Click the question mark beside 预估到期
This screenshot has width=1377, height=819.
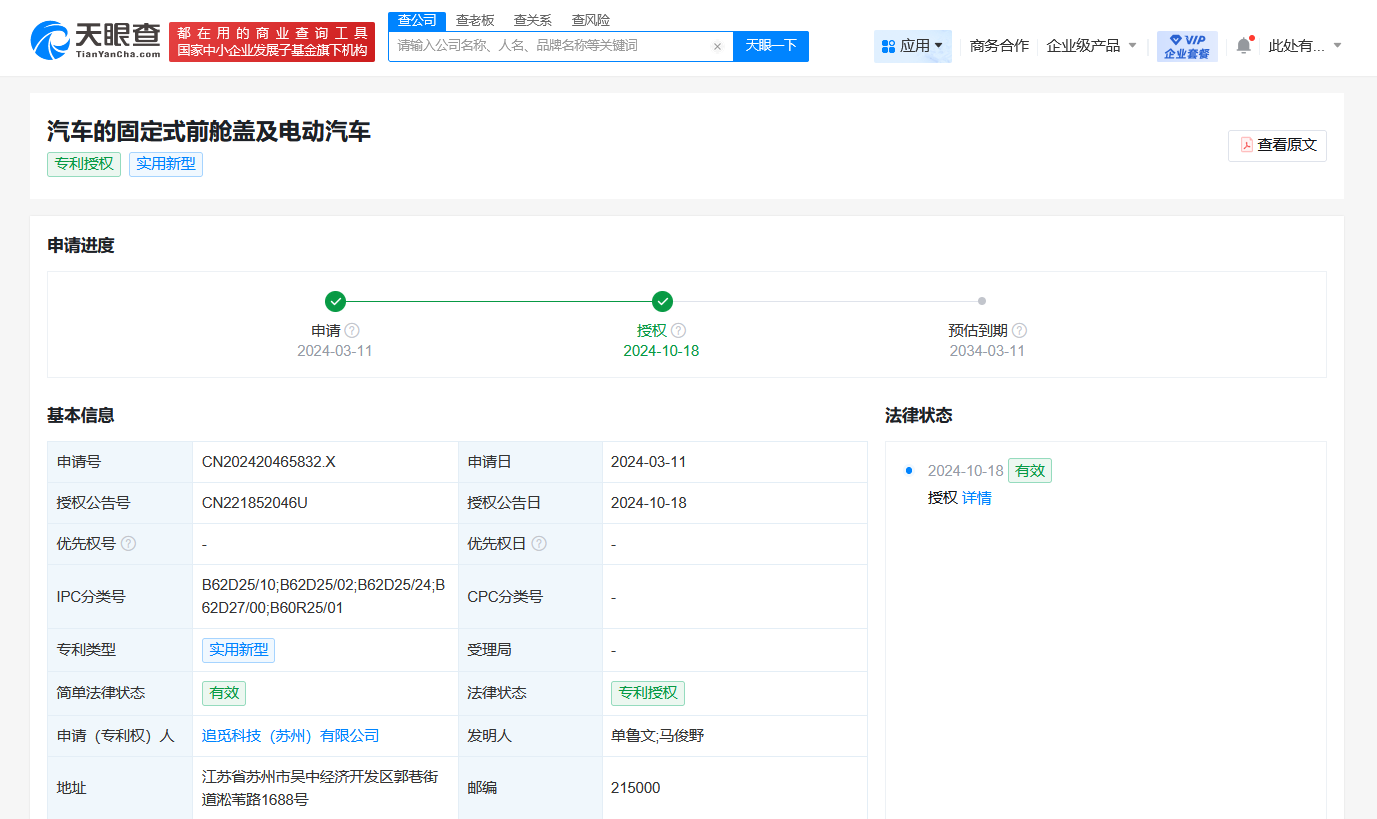pyautogui.click(x=1019, y=329)
